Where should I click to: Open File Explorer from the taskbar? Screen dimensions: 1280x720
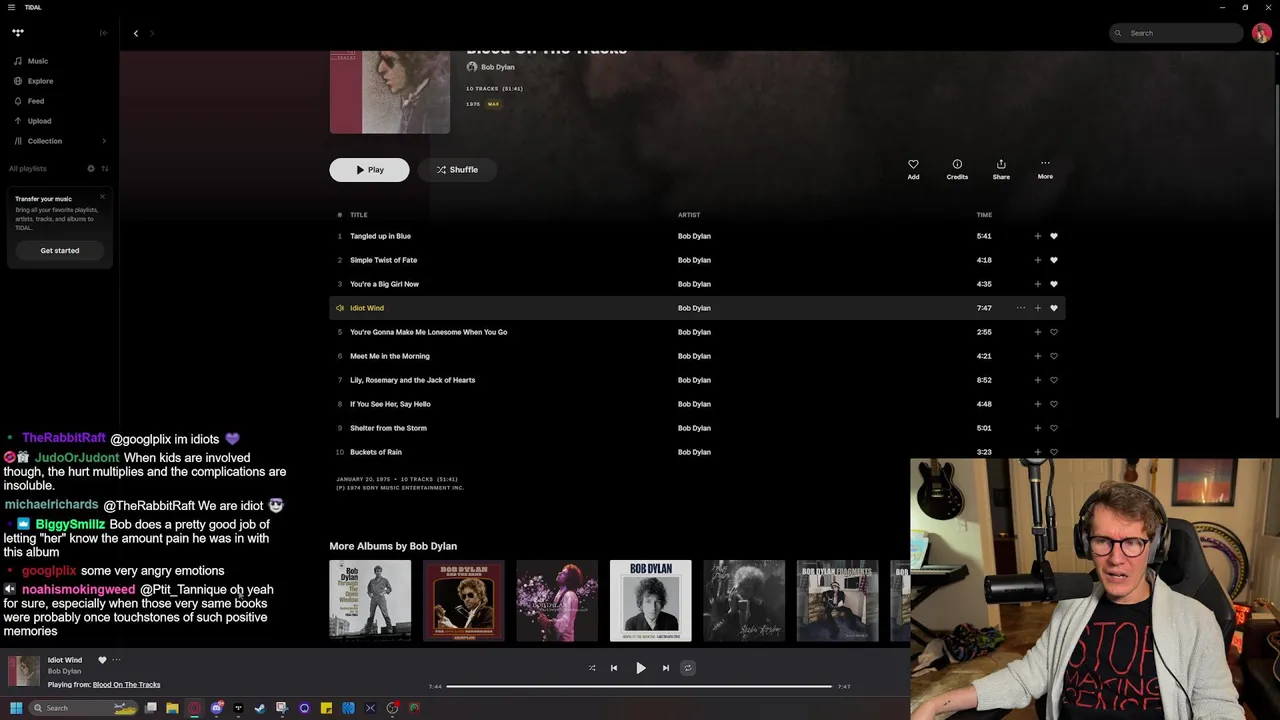[x=172, y=708]
